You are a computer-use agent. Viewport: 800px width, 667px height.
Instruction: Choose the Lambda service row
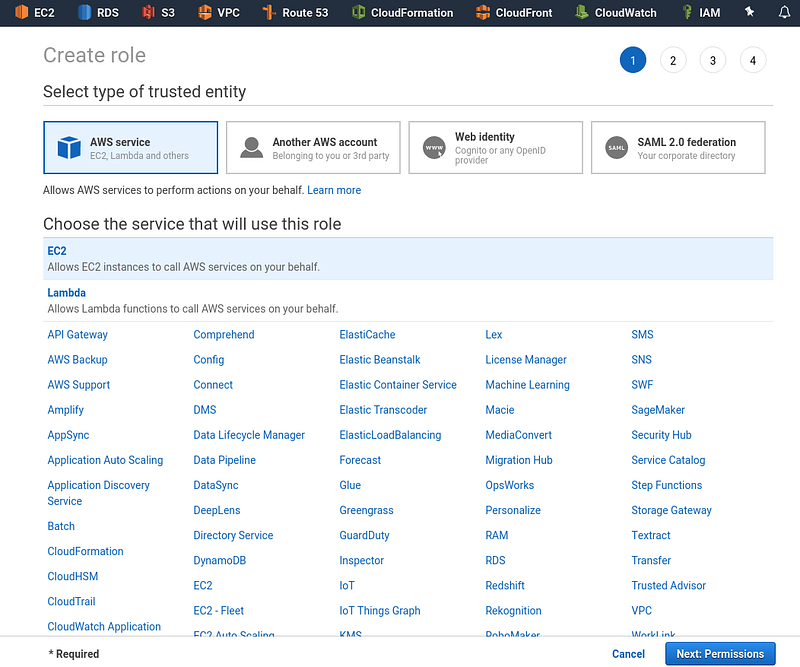click(408, 301)
